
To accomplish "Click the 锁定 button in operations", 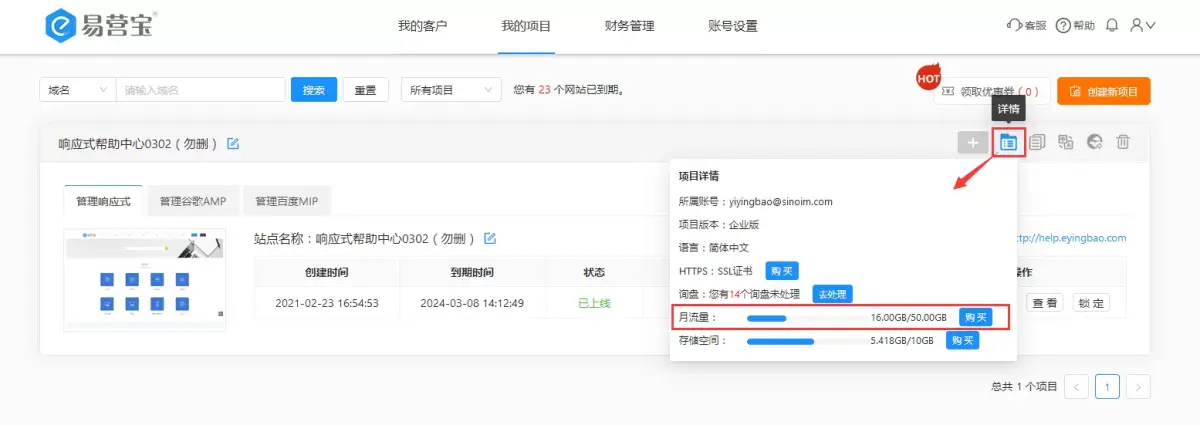I will pyautogui.click(x=1091, y=302).
